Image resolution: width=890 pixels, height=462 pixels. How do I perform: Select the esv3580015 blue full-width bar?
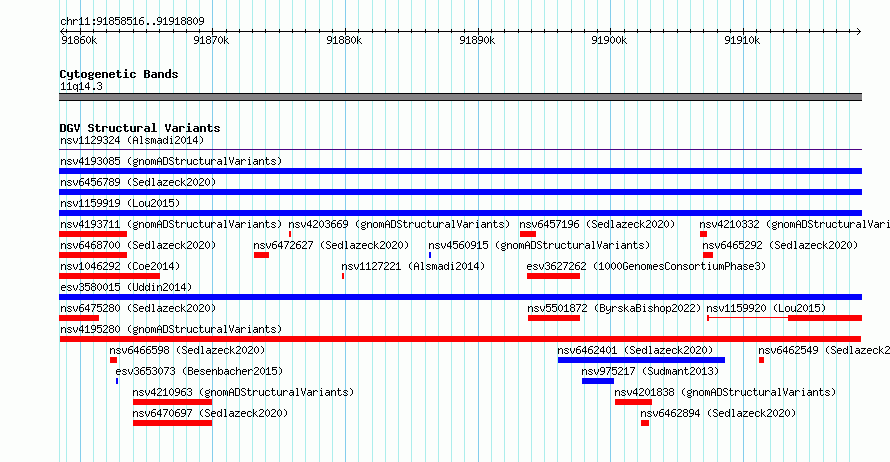click(x=460, y=297)
